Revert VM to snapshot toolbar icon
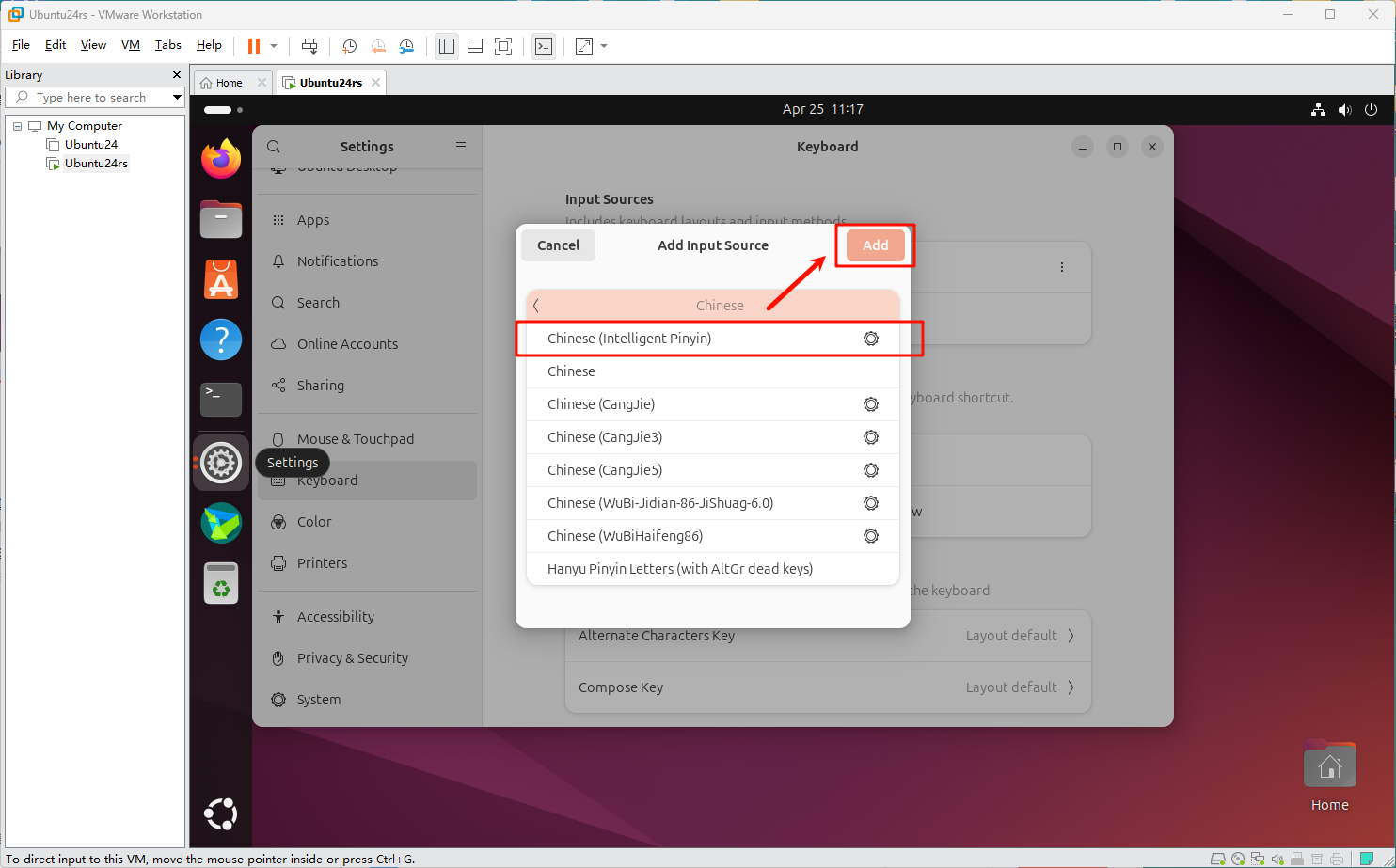 click(x=378, y=46)
